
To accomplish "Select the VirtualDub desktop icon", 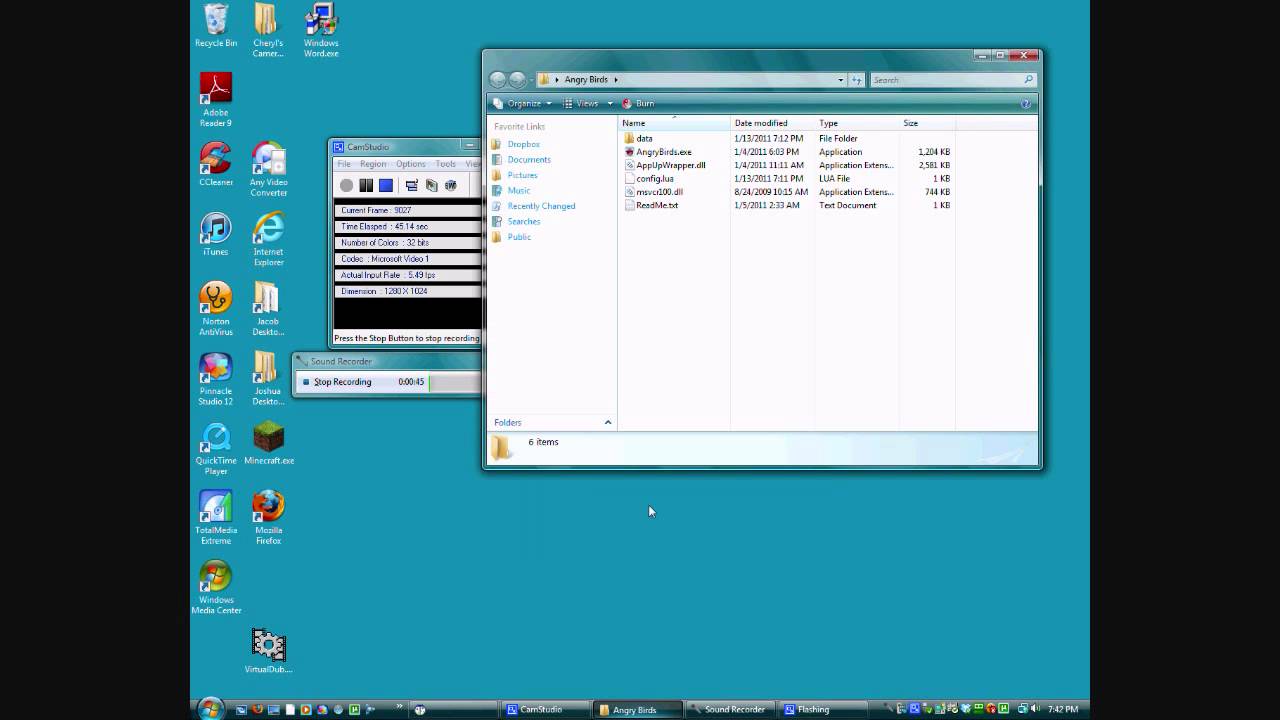I will click(268, 652).
